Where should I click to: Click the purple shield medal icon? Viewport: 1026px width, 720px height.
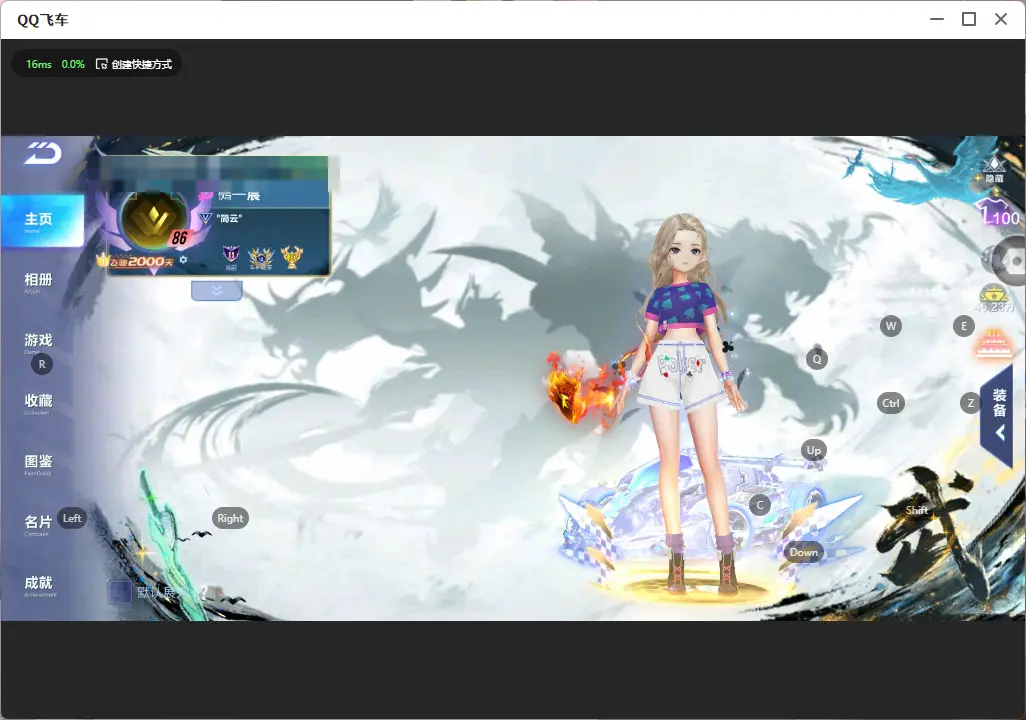coord(231,255)
